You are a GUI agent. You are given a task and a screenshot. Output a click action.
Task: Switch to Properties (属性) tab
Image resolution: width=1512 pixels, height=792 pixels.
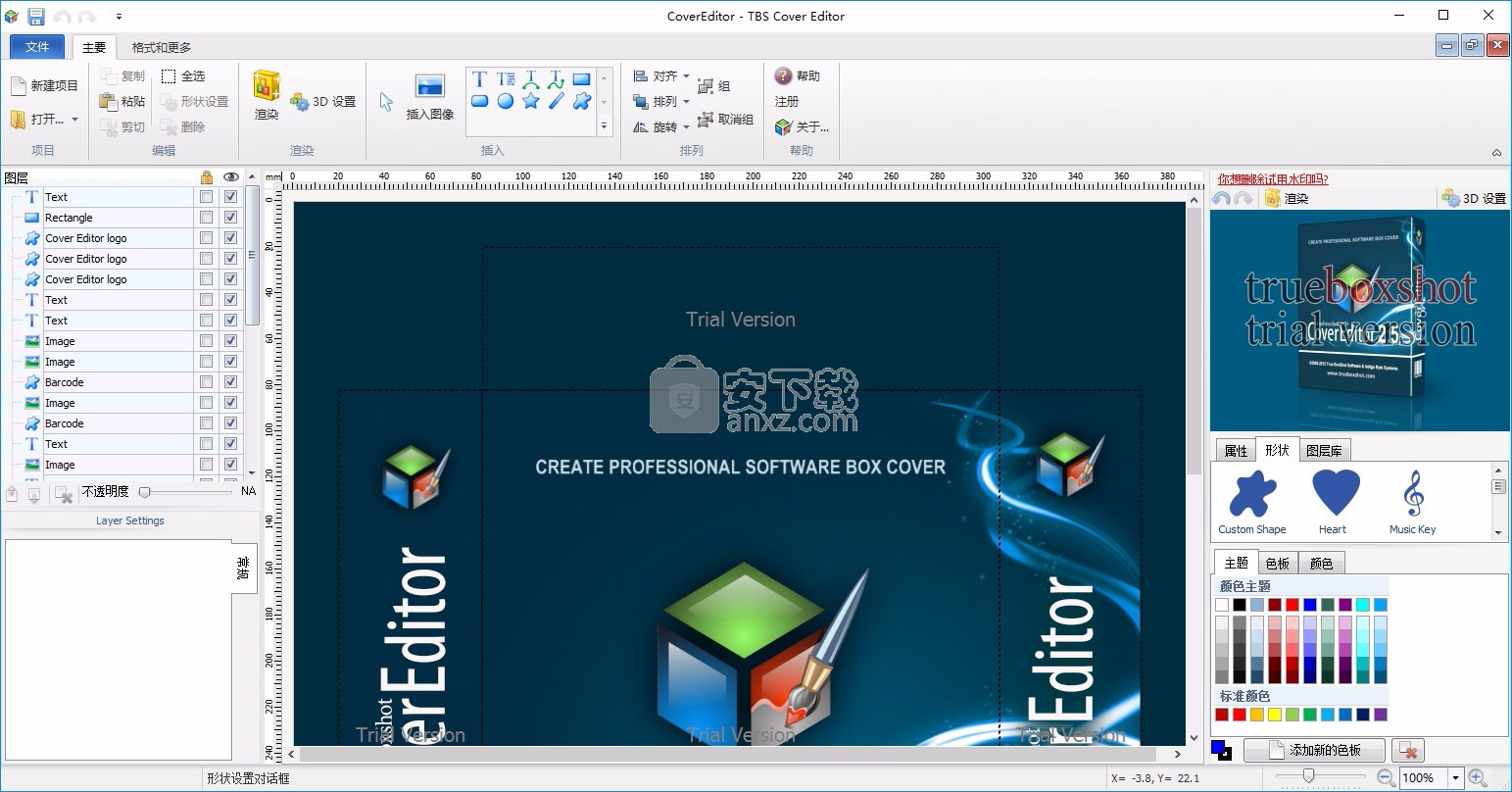coord(1236,450)
